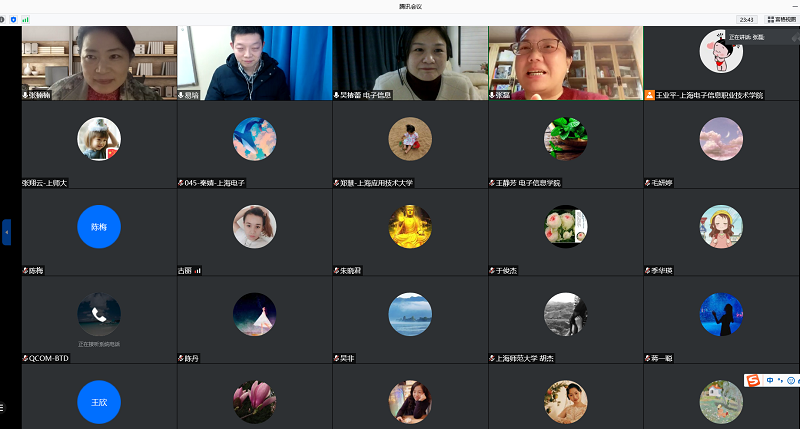Select the blue 陈梅 avatar
This screenshot has height=429, width=800.
99,227
